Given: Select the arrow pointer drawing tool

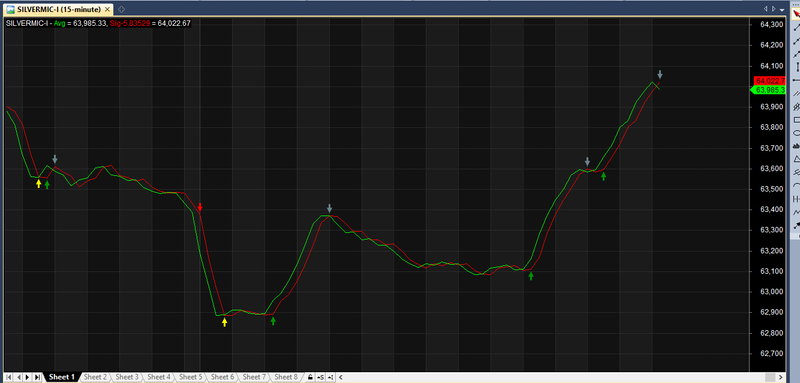Looking at the screenshot, I should tap(796, 14).
